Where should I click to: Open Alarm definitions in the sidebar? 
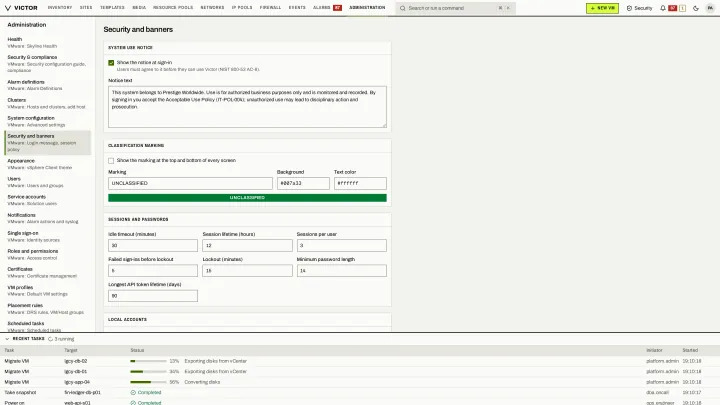[48, 85]
